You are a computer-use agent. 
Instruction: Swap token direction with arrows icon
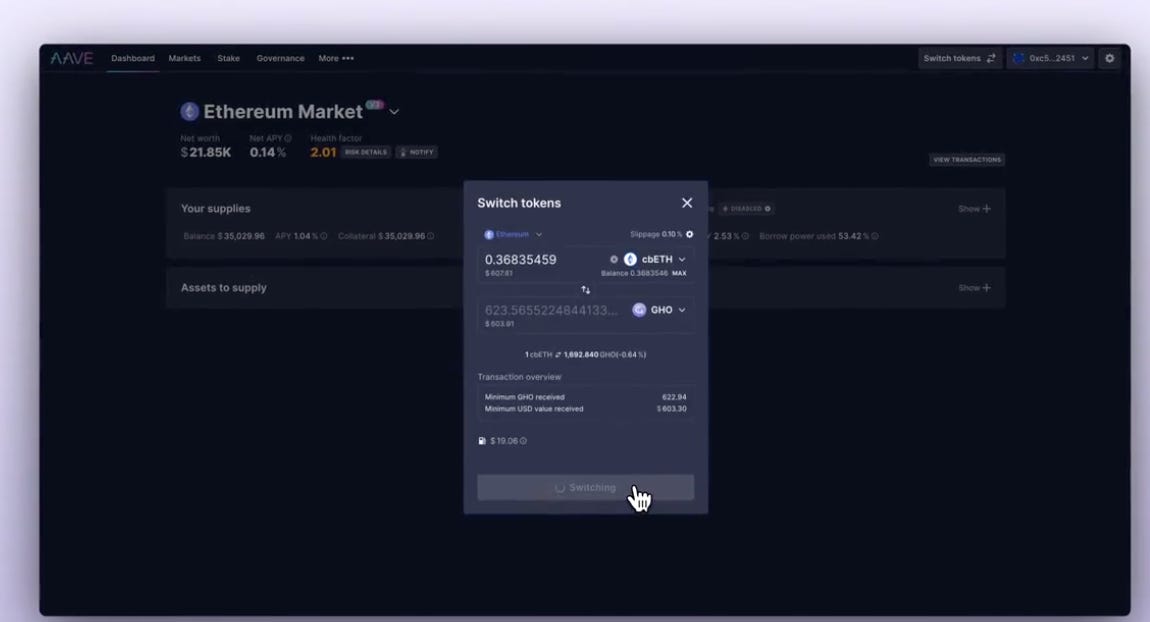[x=585, y=290]
